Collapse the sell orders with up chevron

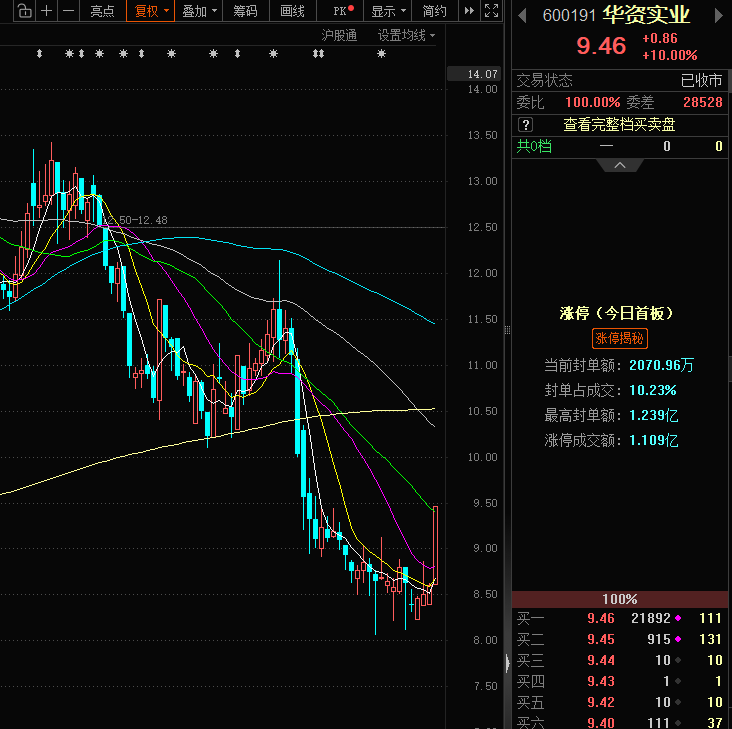pos(620,165)
